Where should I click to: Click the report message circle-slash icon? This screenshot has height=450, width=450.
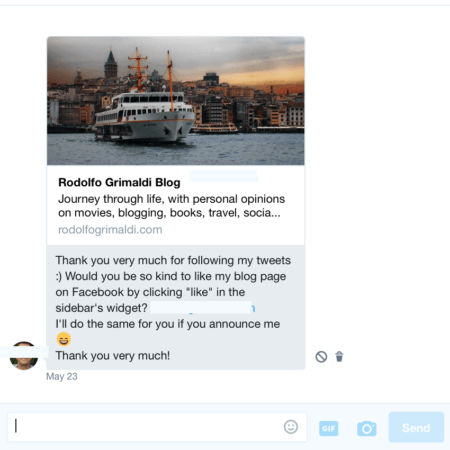tap(321, 357)
